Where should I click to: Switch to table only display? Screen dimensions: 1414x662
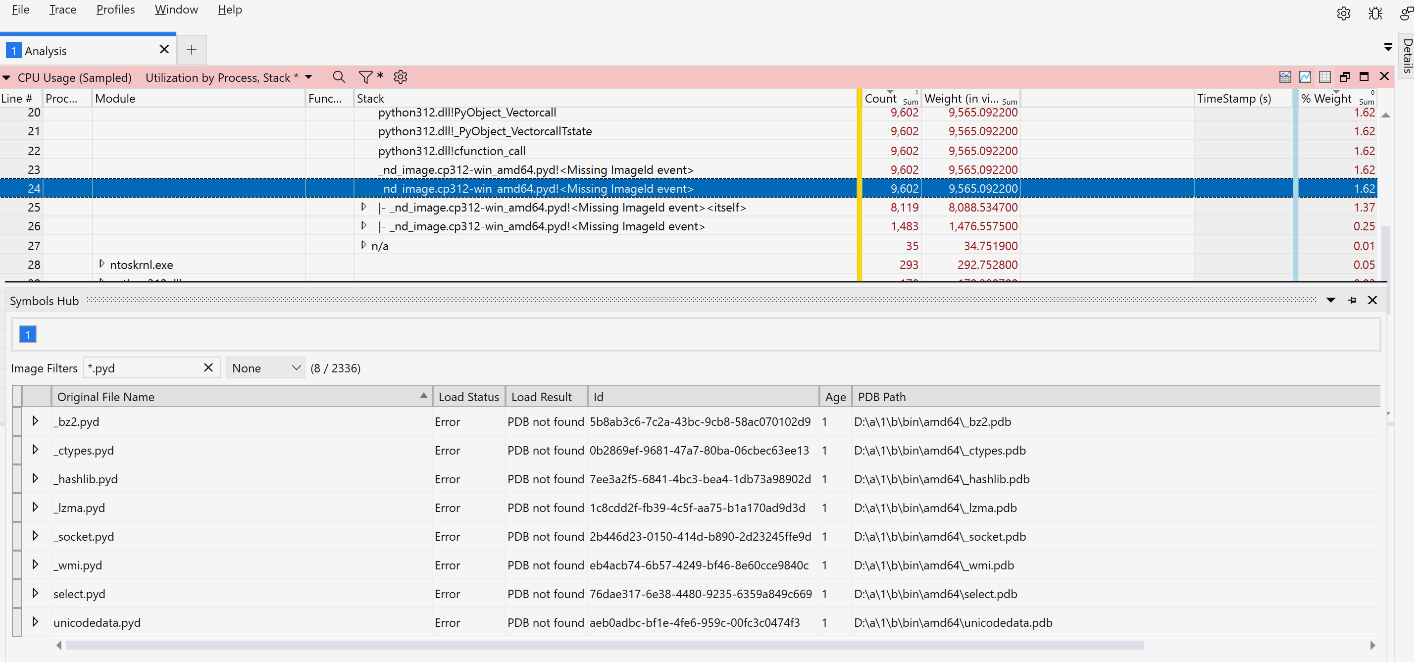[x=1325, y=77]
